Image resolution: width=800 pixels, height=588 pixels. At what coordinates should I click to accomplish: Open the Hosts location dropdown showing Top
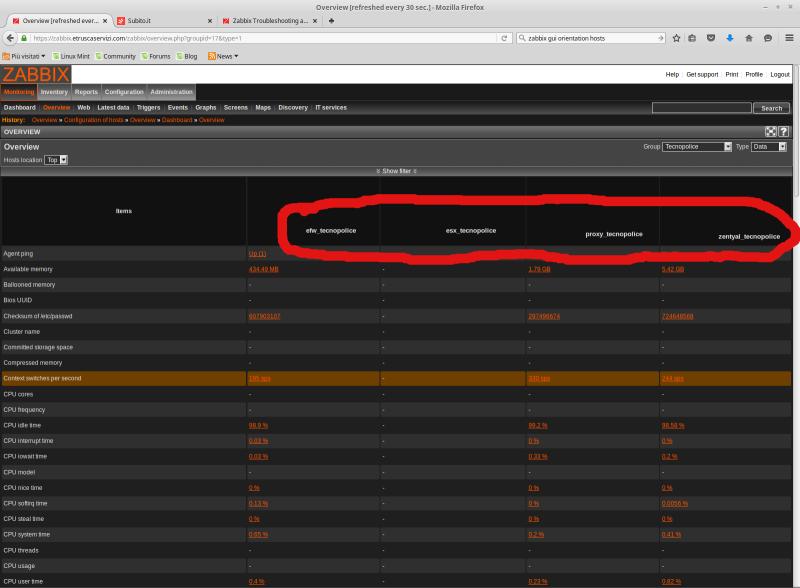pyautogui.click(x=56, y=160)
